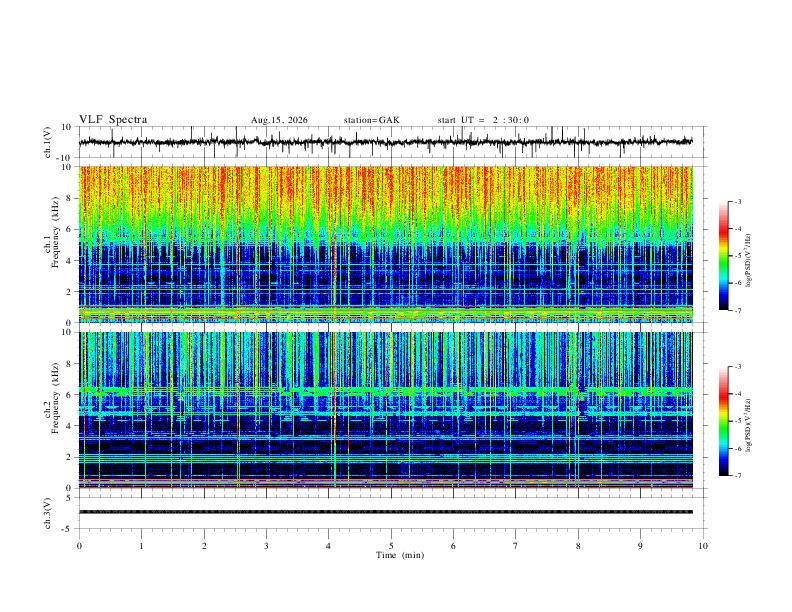Click the ch.3(V) axis label
This screenshot has height=612, width=792.
(48, 513)
